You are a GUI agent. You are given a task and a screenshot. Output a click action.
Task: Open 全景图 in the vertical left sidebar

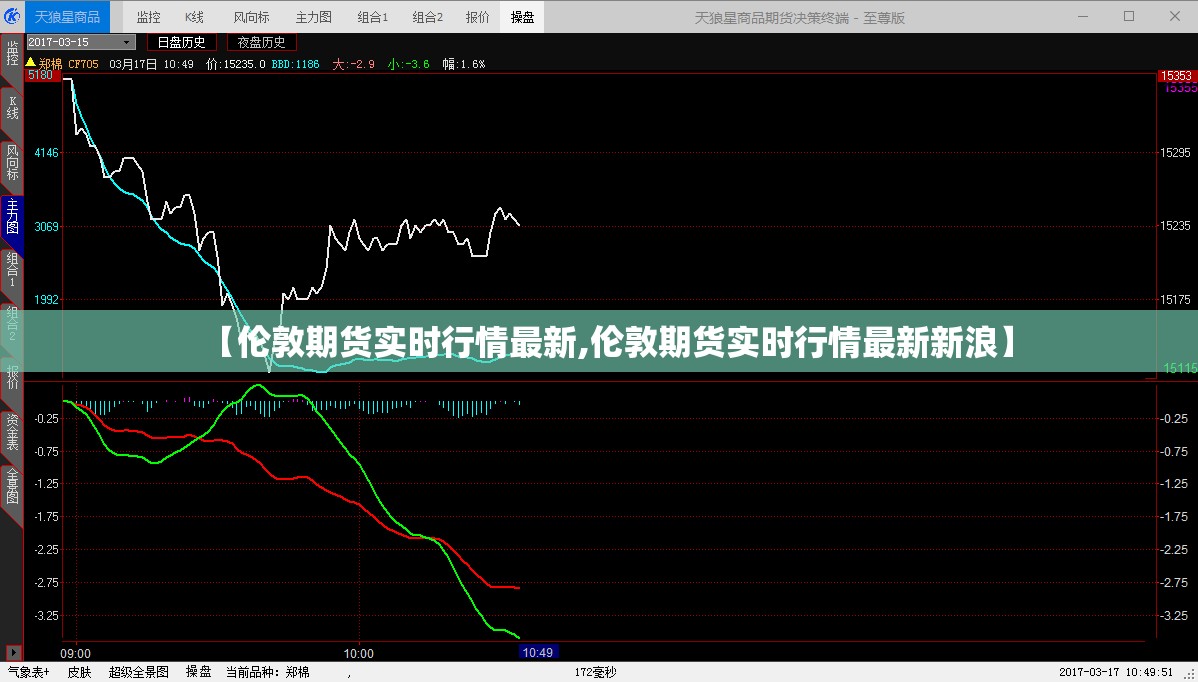click(12, 486)
